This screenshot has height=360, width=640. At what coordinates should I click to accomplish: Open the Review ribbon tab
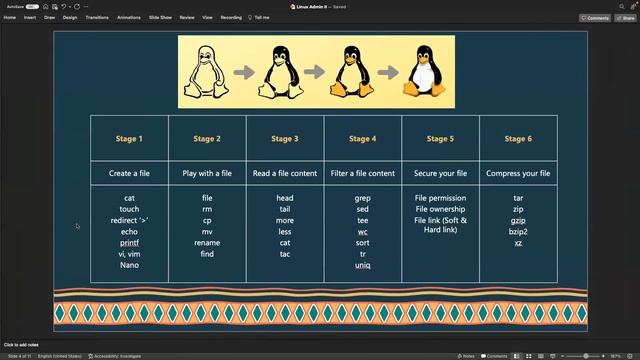(x=187, y=18)
